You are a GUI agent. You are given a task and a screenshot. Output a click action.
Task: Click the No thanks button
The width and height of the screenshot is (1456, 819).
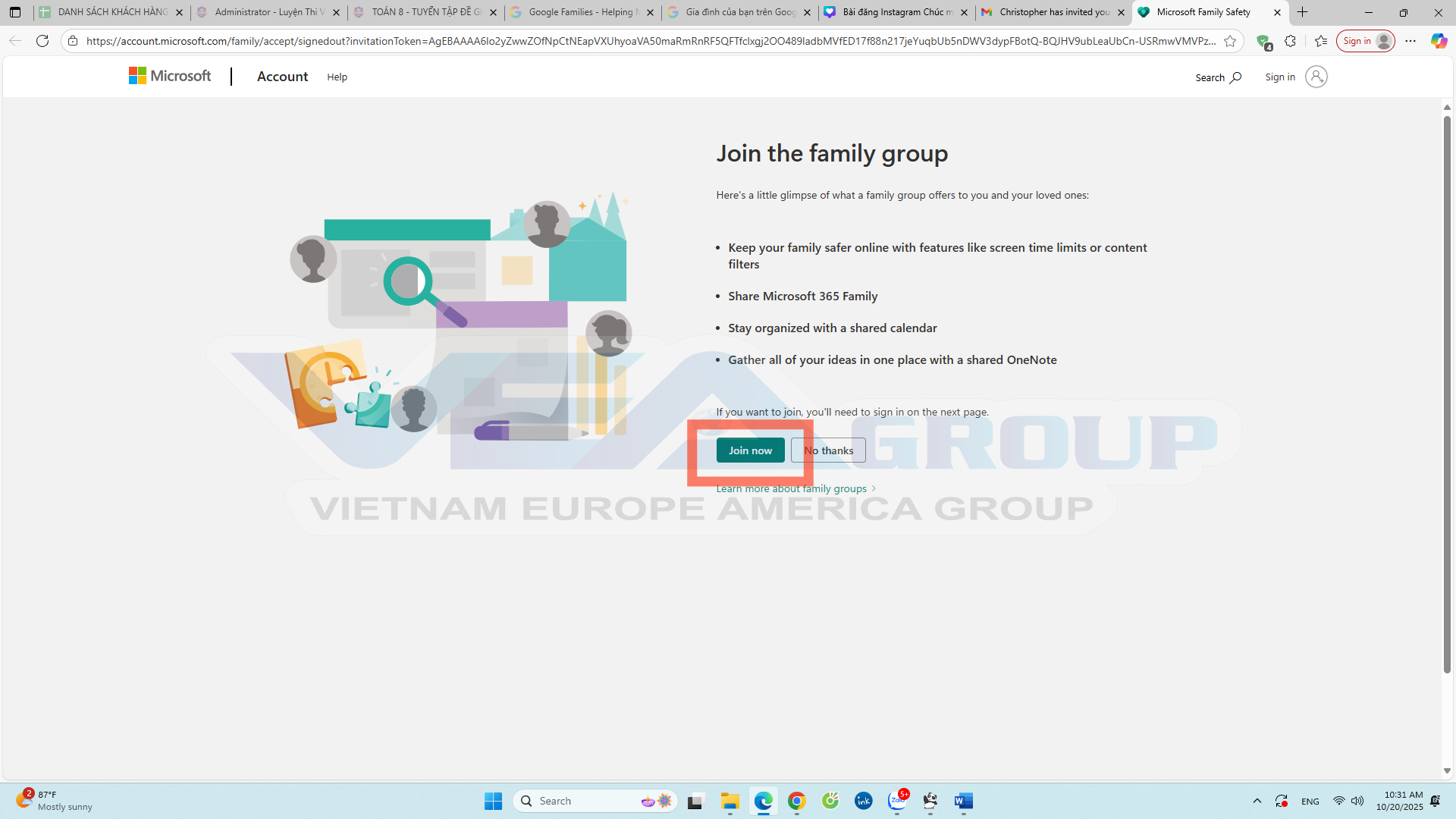point(828,450)
